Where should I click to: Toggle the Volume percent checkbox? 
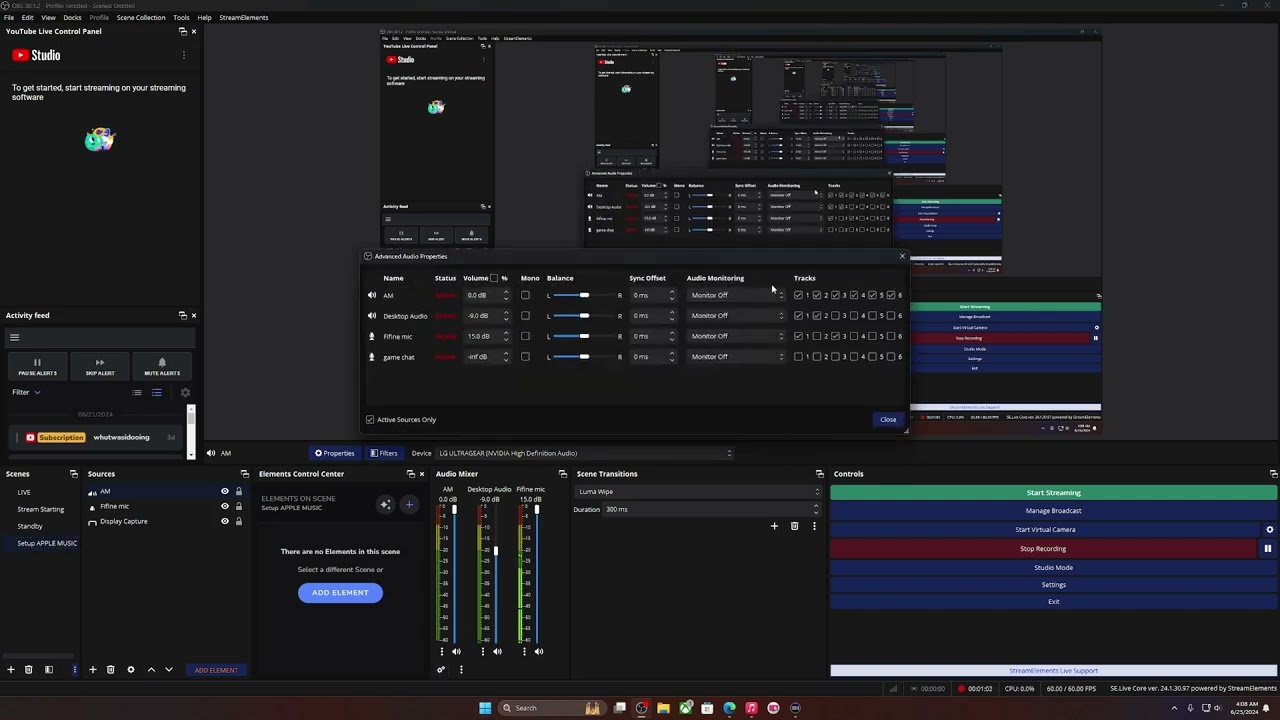494,279
